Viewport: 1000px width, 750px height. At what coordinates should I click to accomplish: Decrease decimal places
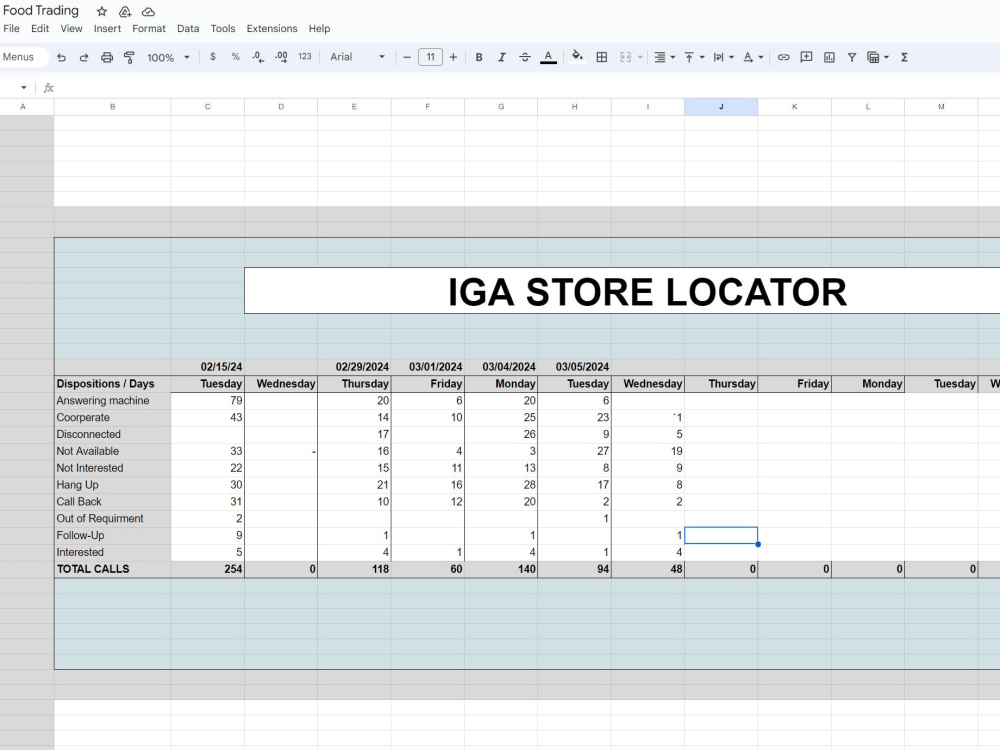pyautogui.click(x=258, y=57)
